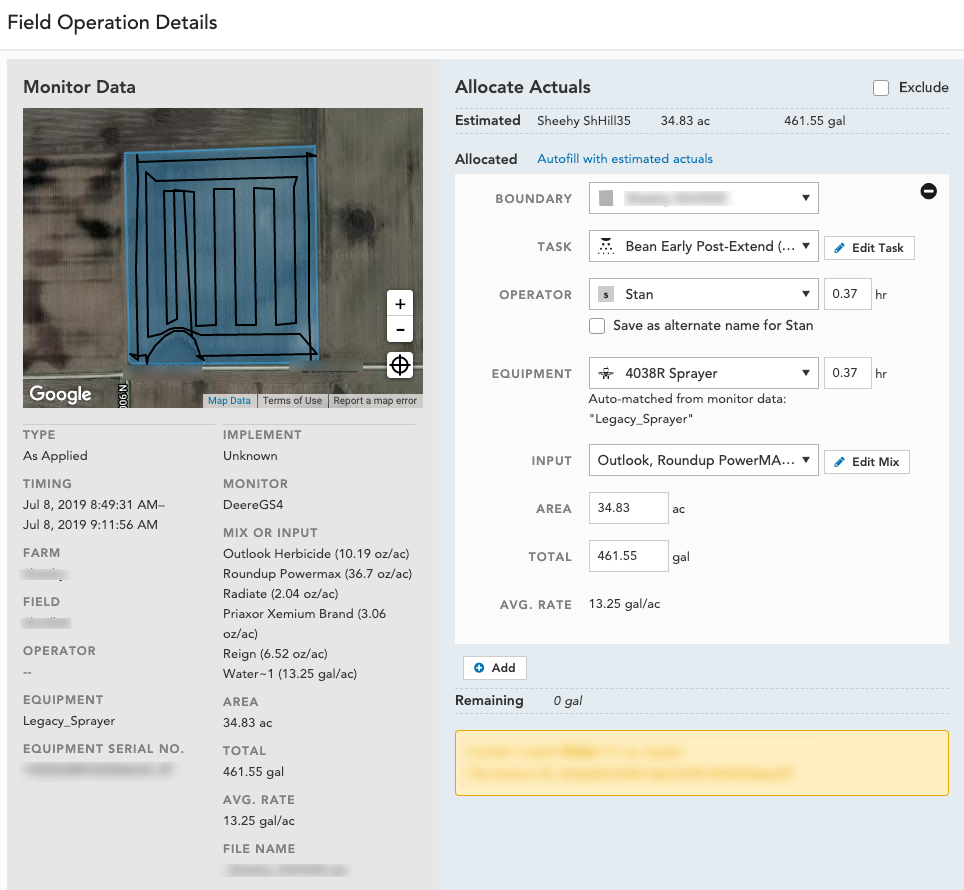The image size is (964, 890).
Task: Open the Map Data link on map
Action: (229, 401)
